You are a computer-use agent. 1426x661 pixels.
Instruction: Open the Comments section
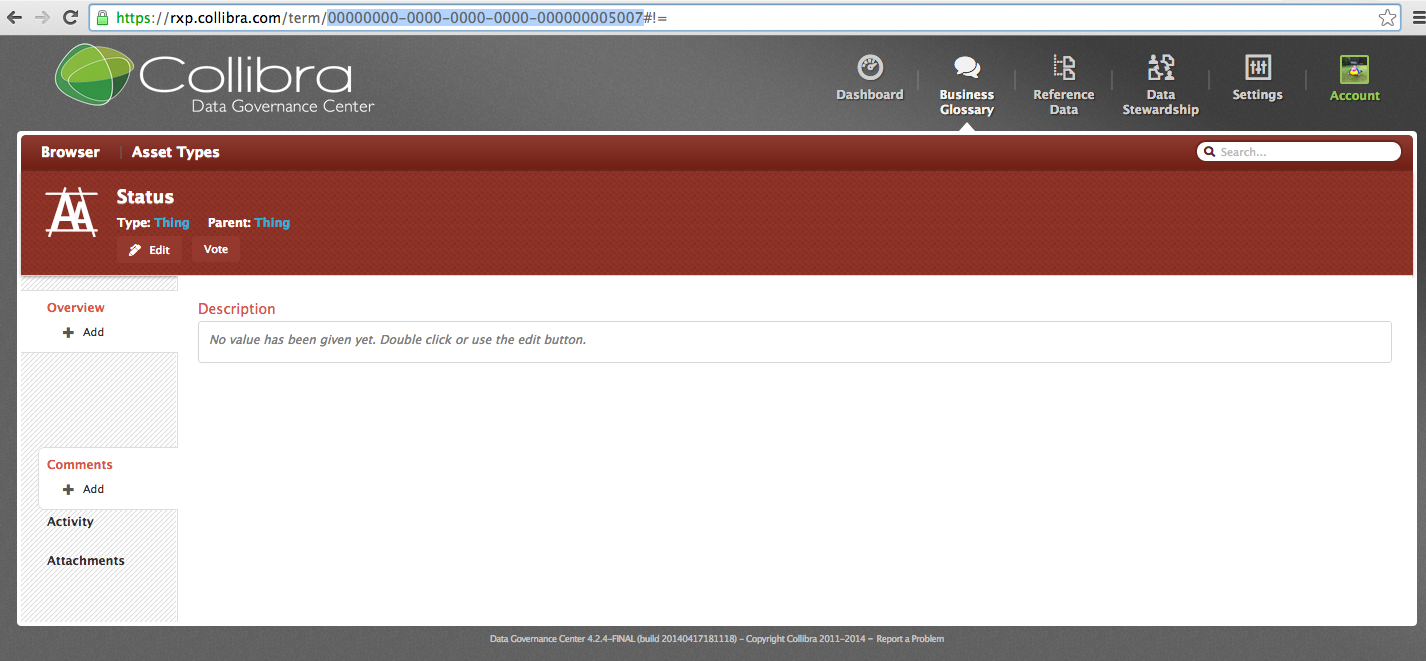(80, 465)
